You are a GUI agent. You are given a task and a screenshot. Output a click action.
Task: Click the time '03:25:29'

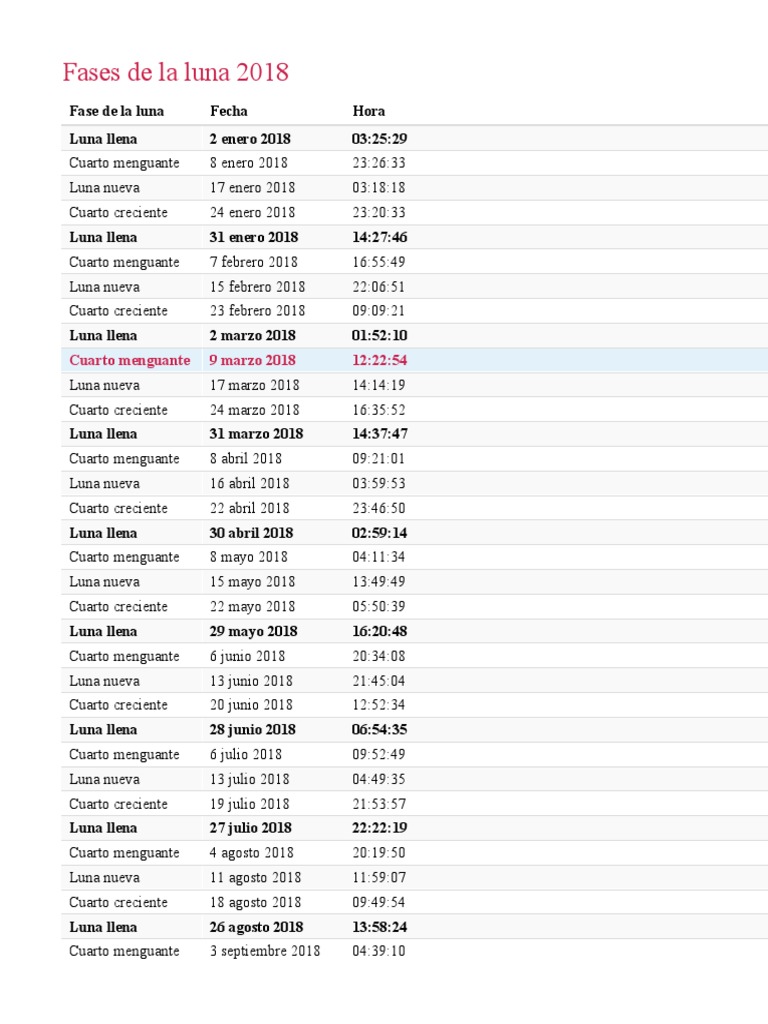click(x=380, y=139)
